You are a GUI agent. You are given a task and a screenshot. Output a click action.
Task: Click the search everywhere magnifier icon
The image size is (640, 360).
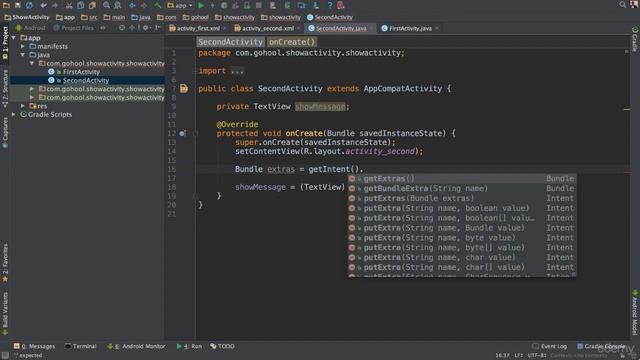[622, 4]
